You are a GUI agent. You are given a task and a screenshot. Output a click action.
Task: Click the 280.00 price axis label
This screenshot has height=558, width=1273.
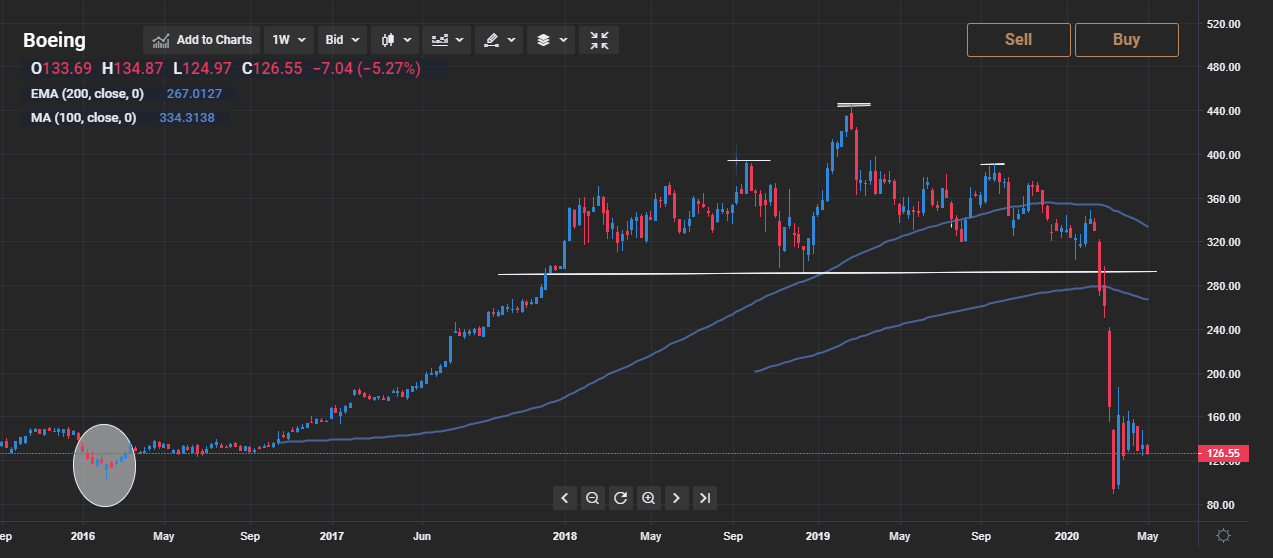1226,286
